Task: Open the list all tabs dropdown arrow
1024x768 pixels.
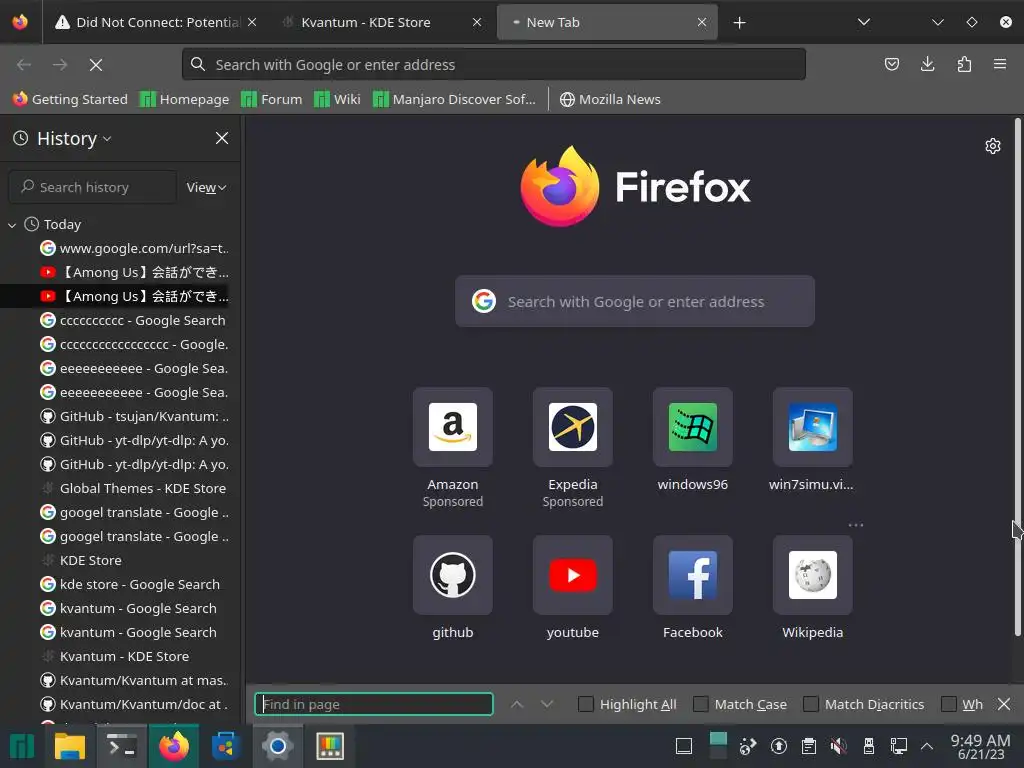Action: [864, 22]
